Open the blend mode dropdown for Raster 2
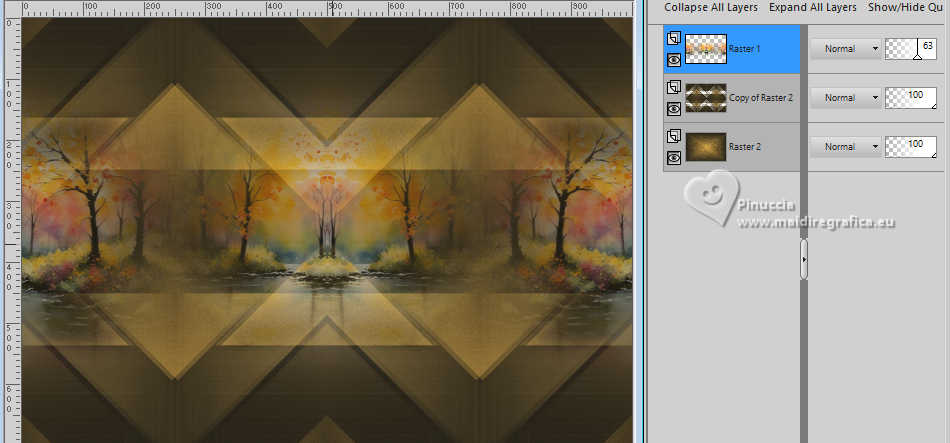 [845, 147]
